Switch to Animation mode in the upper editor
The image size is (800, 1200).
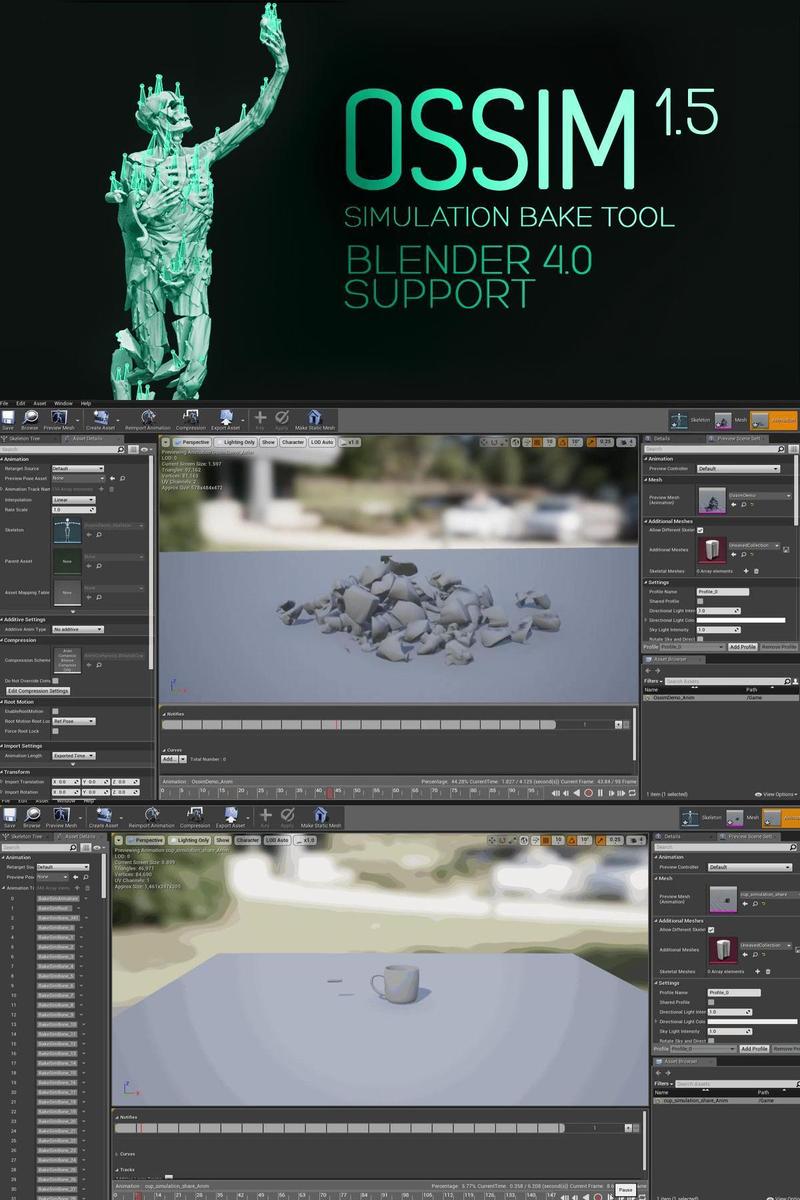tap(775, 421)
